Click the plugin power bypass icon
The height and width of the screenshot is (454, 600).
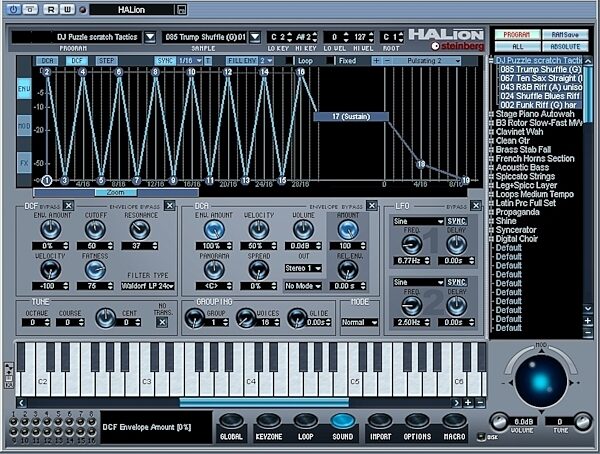(13, 10)
